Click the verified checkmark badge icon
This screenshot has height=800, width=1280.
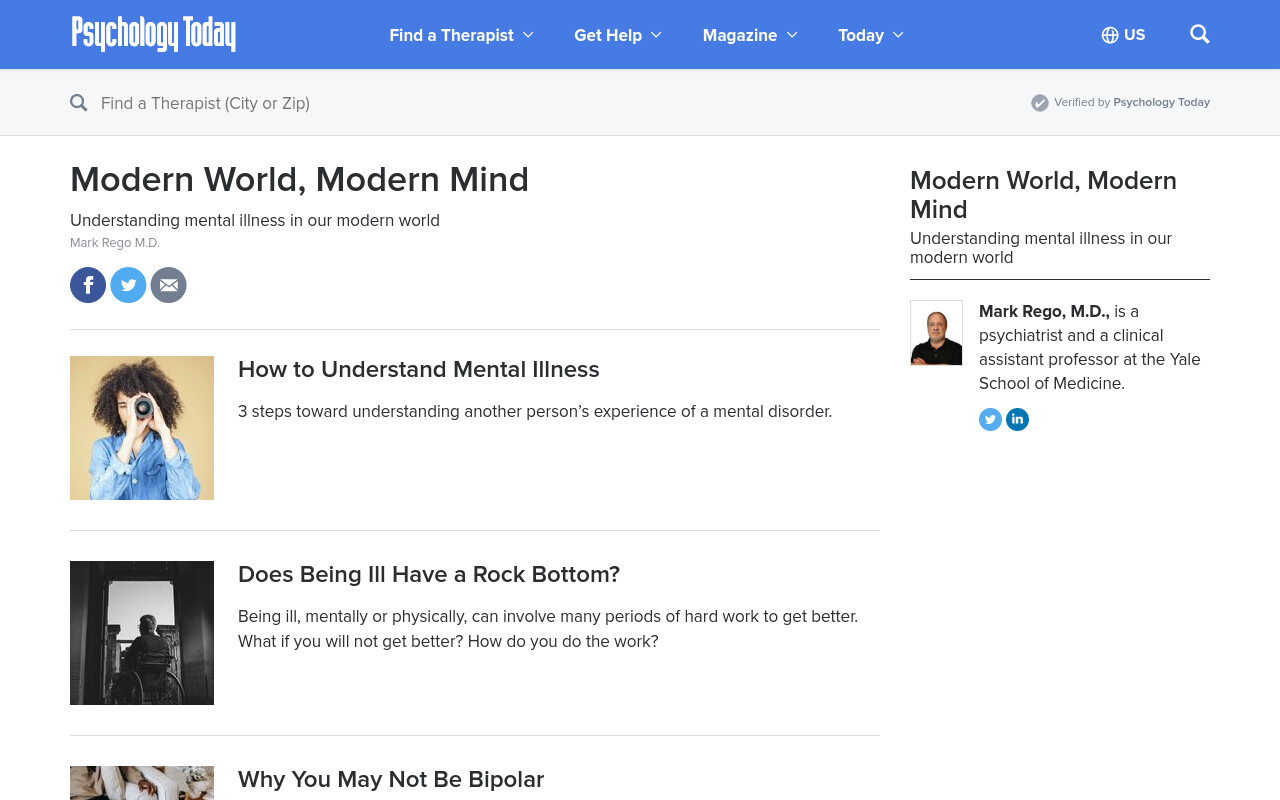[1040, 102]
